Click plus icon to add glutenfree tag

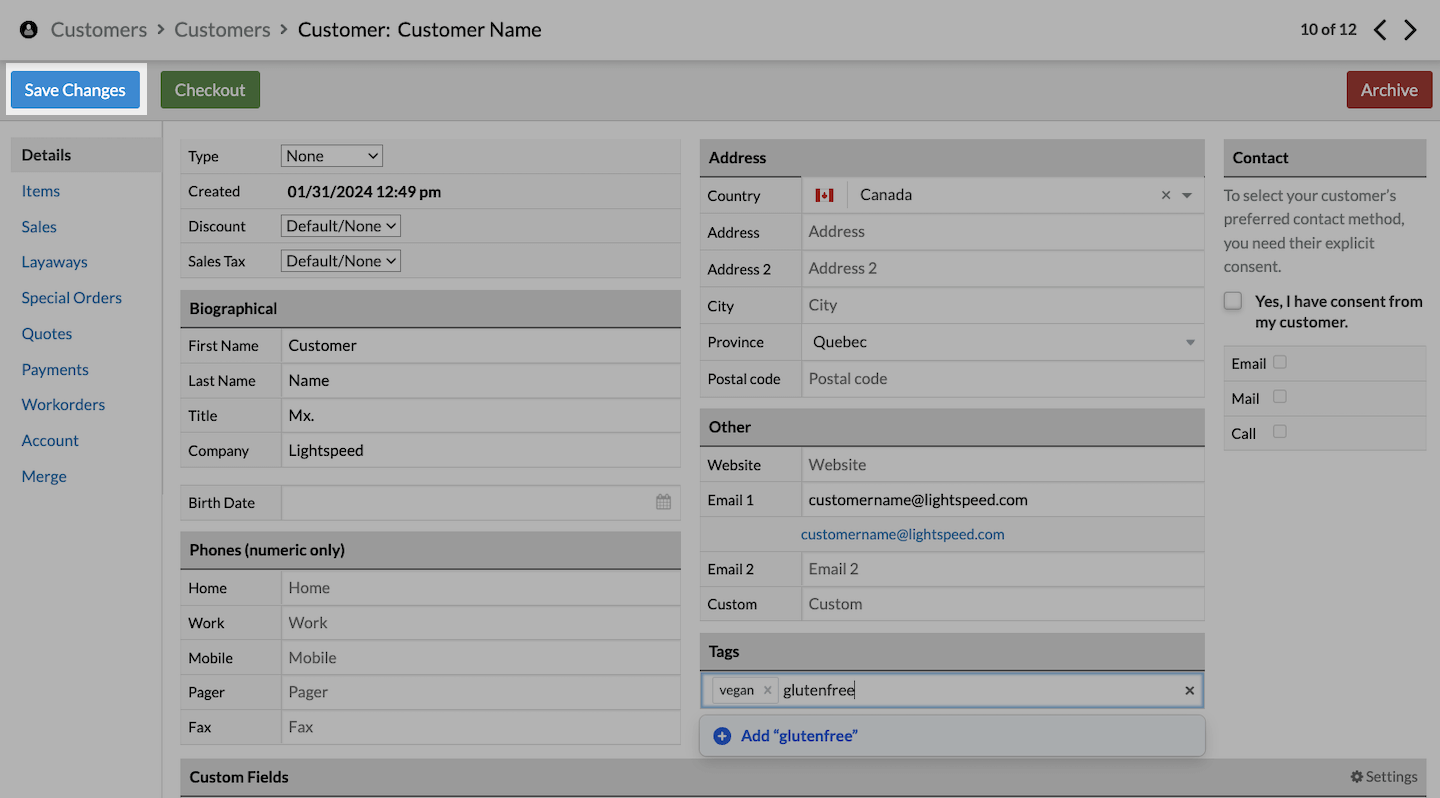click(722, 736)
